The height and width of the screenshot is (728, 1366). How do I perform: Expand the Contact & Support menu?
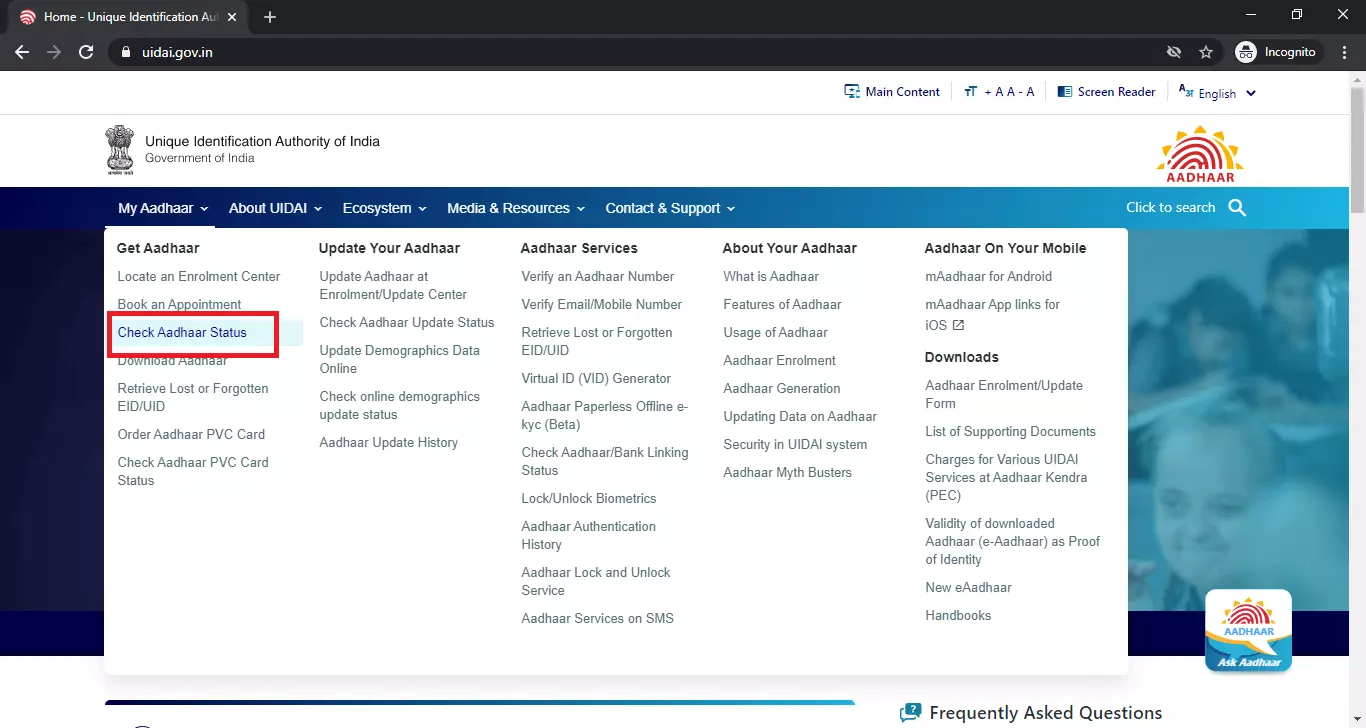tap(670, 208)
